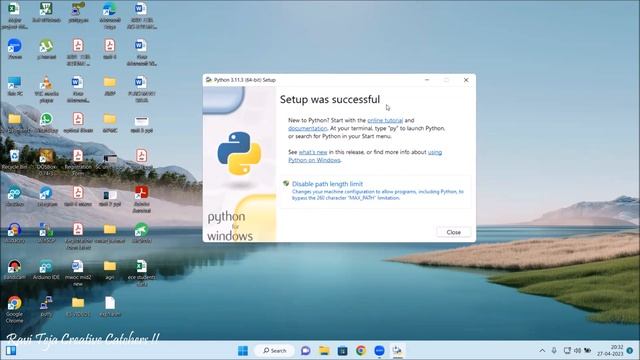Click the battery icon in system tray

pyautogui.click(x=588, y=351)
